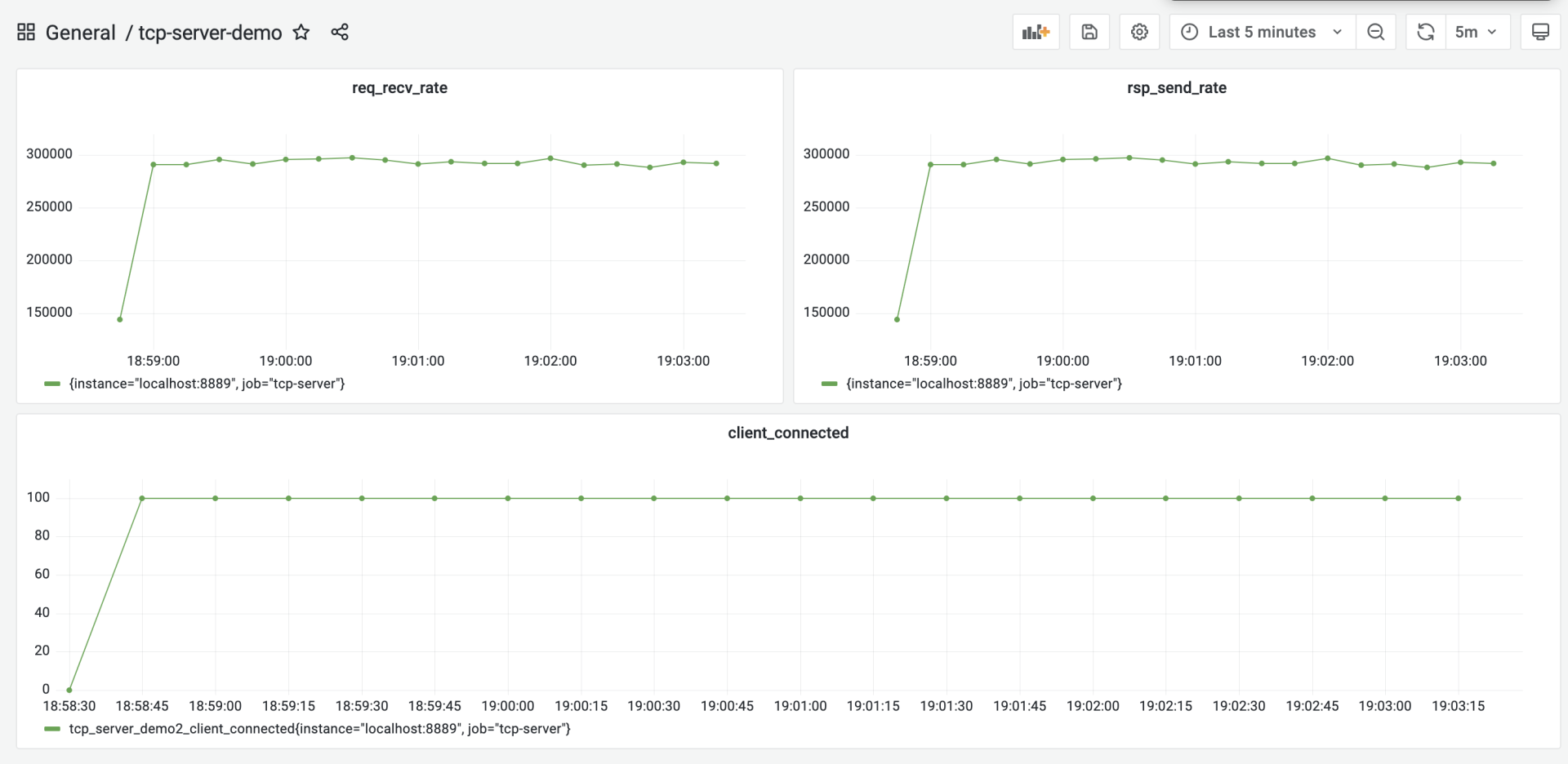Click the tcp-server-demo breadcrumb title
1568x764 pixels.
[x=210, y=33]
